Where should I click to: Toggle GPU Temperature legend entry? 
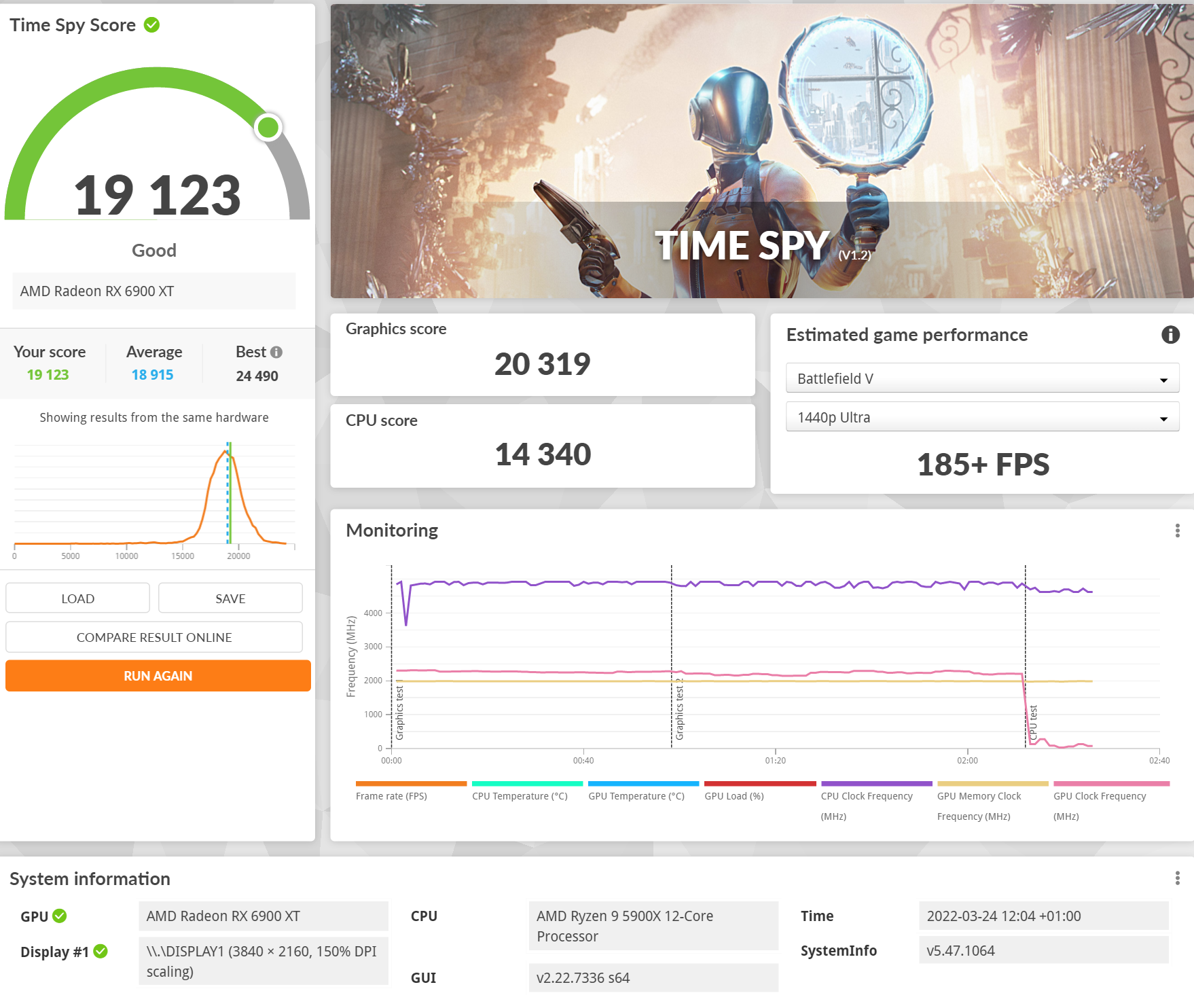point(643,792)
